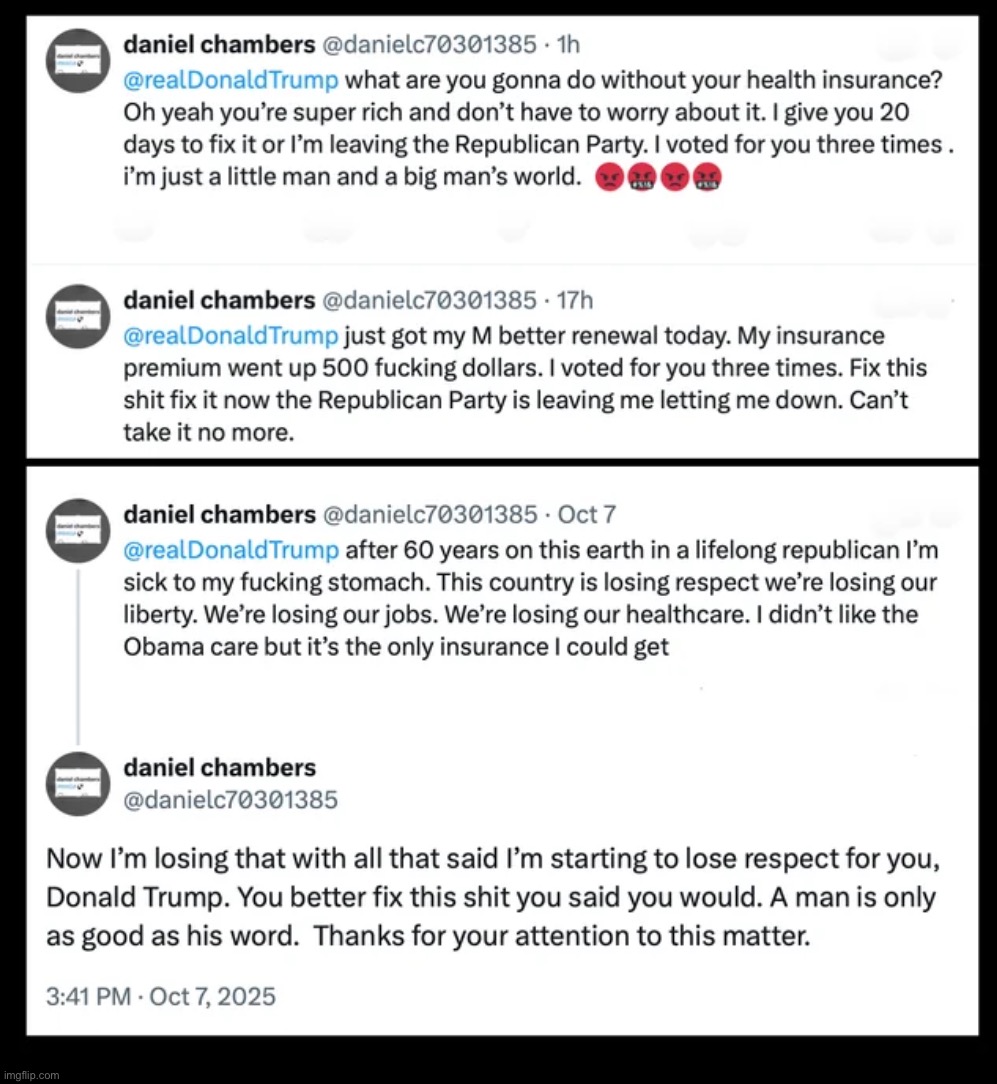Viewport: 997px width, 1084px height.
Task: Click the "daniel chambers" name on the 1h tweet
Action: tap(218, 45)
